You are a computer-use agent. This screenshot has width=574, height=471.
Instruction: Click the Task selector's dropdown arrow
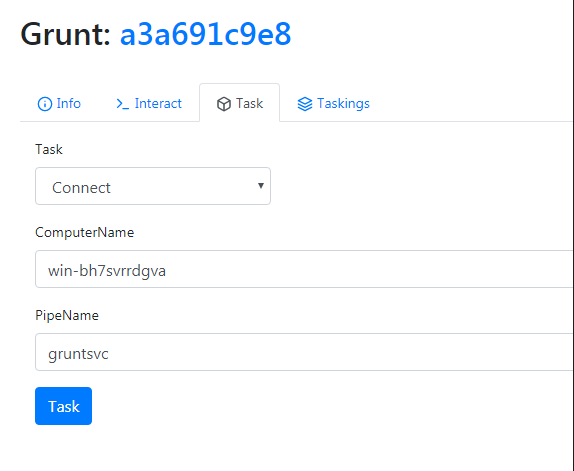point(261,186)
